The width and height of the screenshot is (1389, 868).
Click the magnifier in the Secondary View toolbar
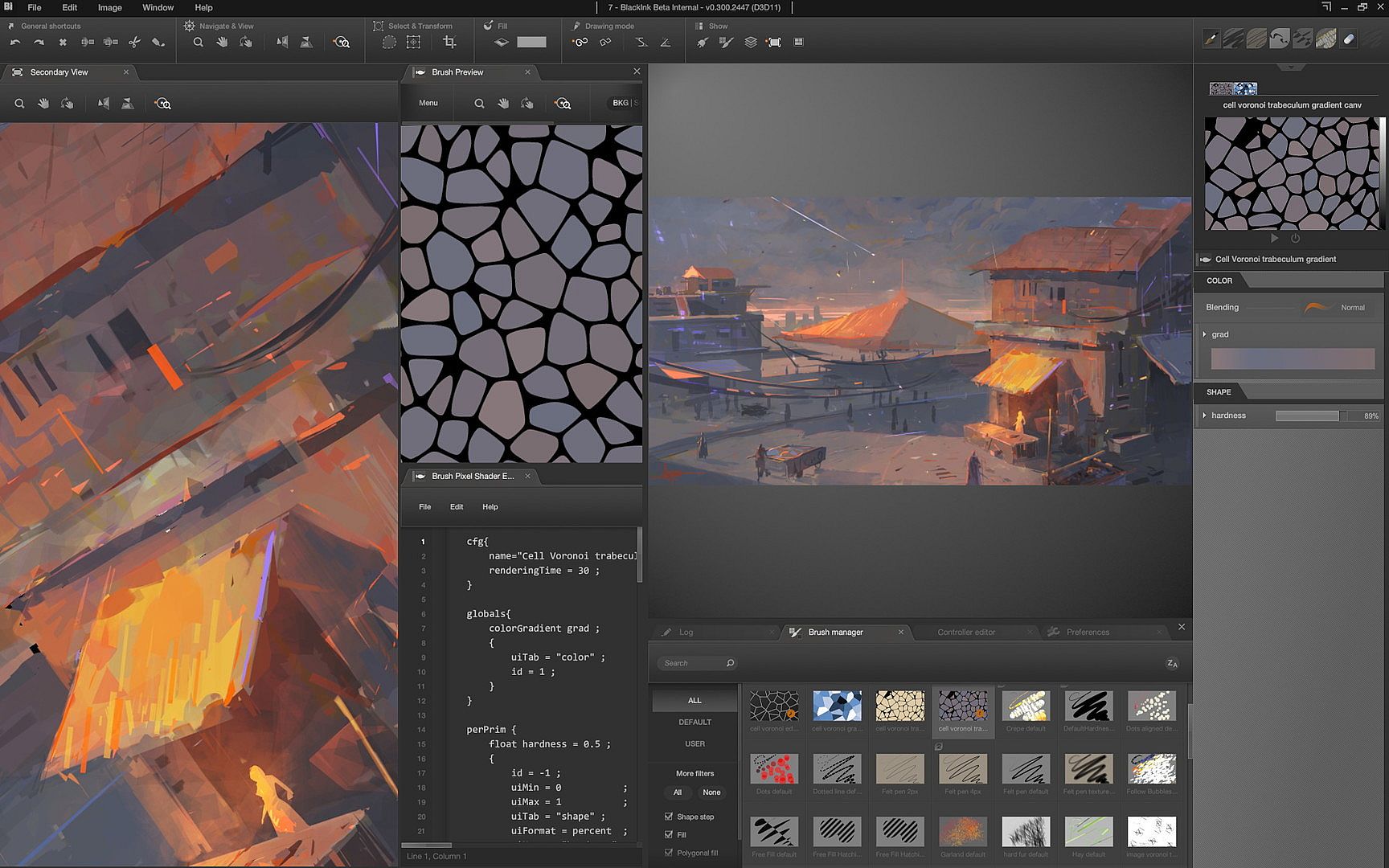click(19, 104)
